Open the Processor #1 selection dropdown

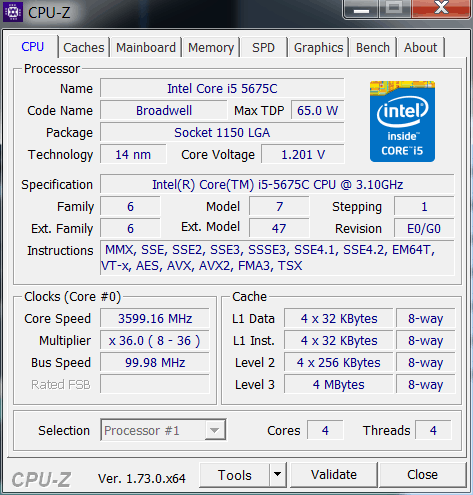click(163, 430)
